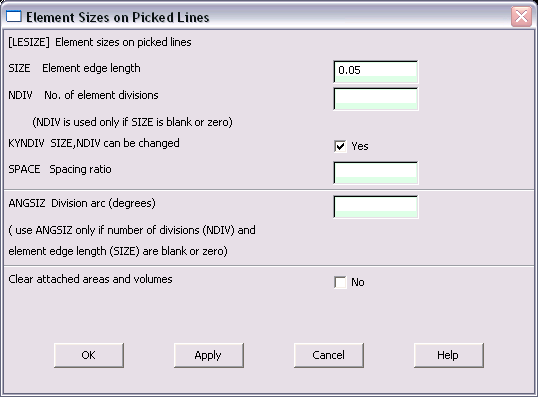
Task: Click the SIZE element edge length field
Action: tap(376, 71)
